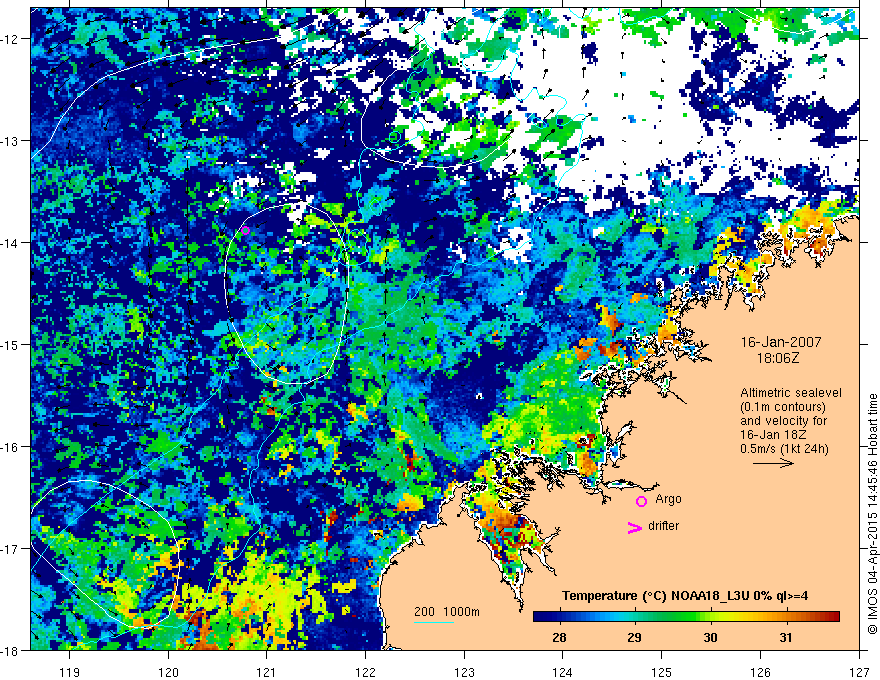Click the color bar label 30
Screen dimensions: 880x680
tap(710, 637)
